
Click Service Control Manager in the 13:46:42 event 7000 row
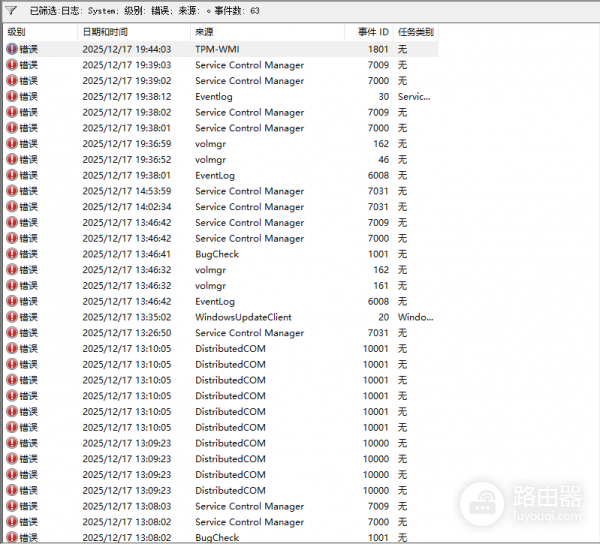point(249,238)
